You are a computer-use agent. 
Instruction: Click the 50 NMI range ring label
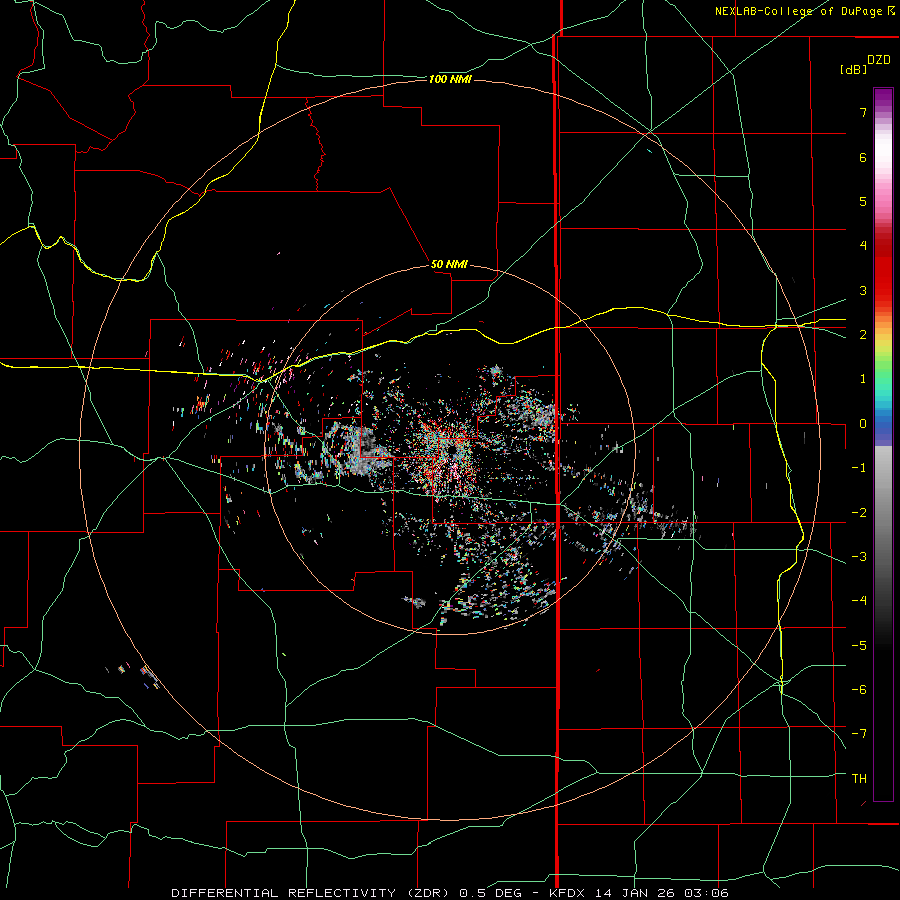[449, 265]
